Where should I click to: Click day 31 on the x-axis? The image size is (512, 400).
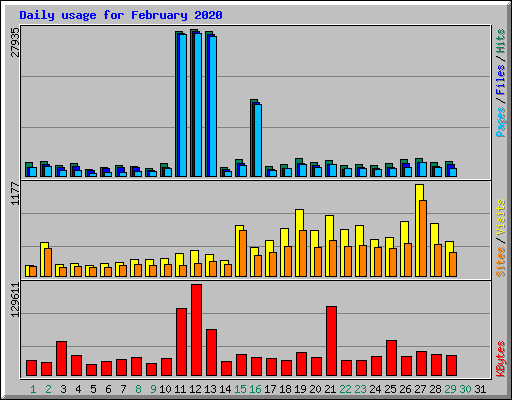tap(480, 389)
